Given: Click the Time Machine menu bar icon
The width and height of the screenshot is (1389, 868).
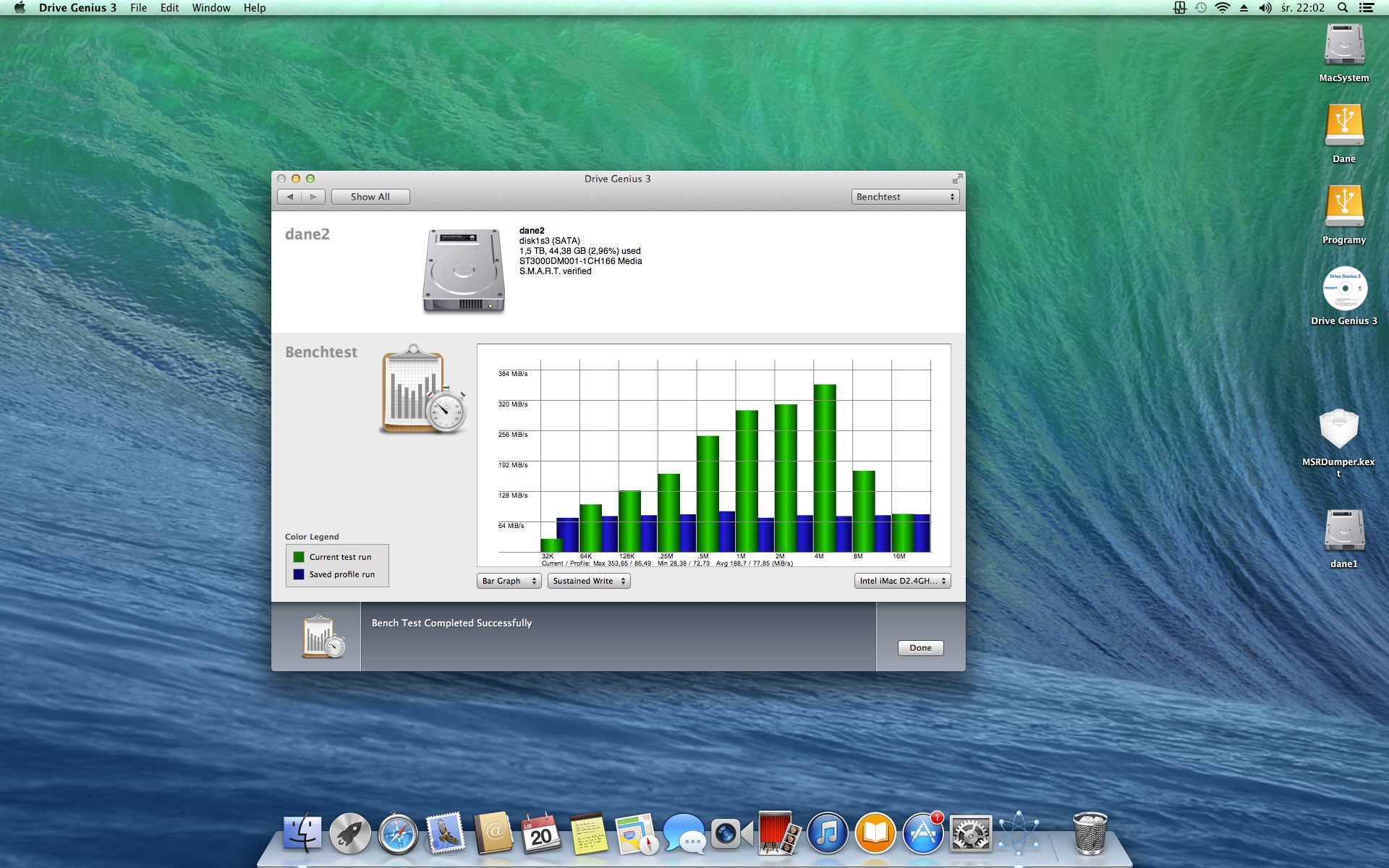Looking at the screenshot, I should point(1201,8).
